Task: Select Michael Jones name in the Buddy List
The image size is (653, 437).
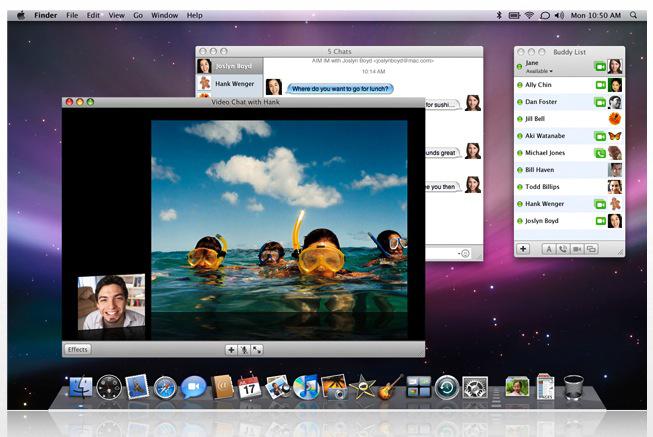Action: (x=545, y=153)
